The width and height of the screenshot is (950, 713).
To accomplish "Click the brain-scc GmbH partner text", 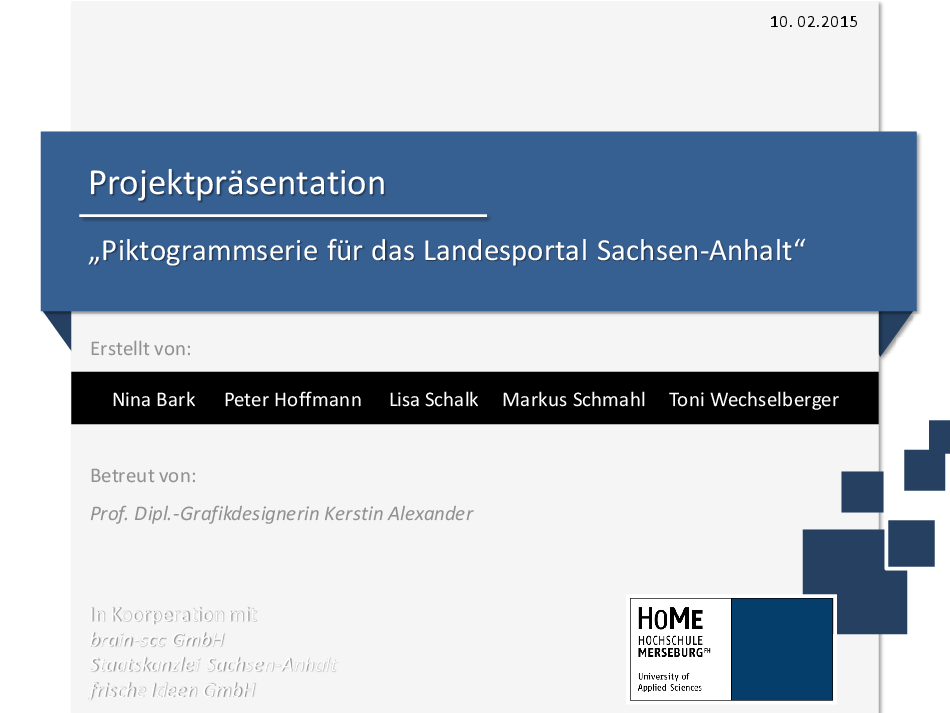I will tap(158, 640).
